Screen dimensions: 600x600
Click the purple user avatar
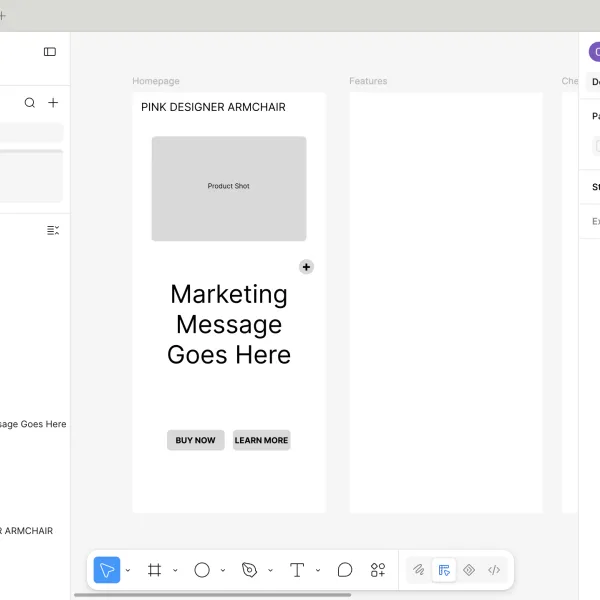click(x=595, y=52)
